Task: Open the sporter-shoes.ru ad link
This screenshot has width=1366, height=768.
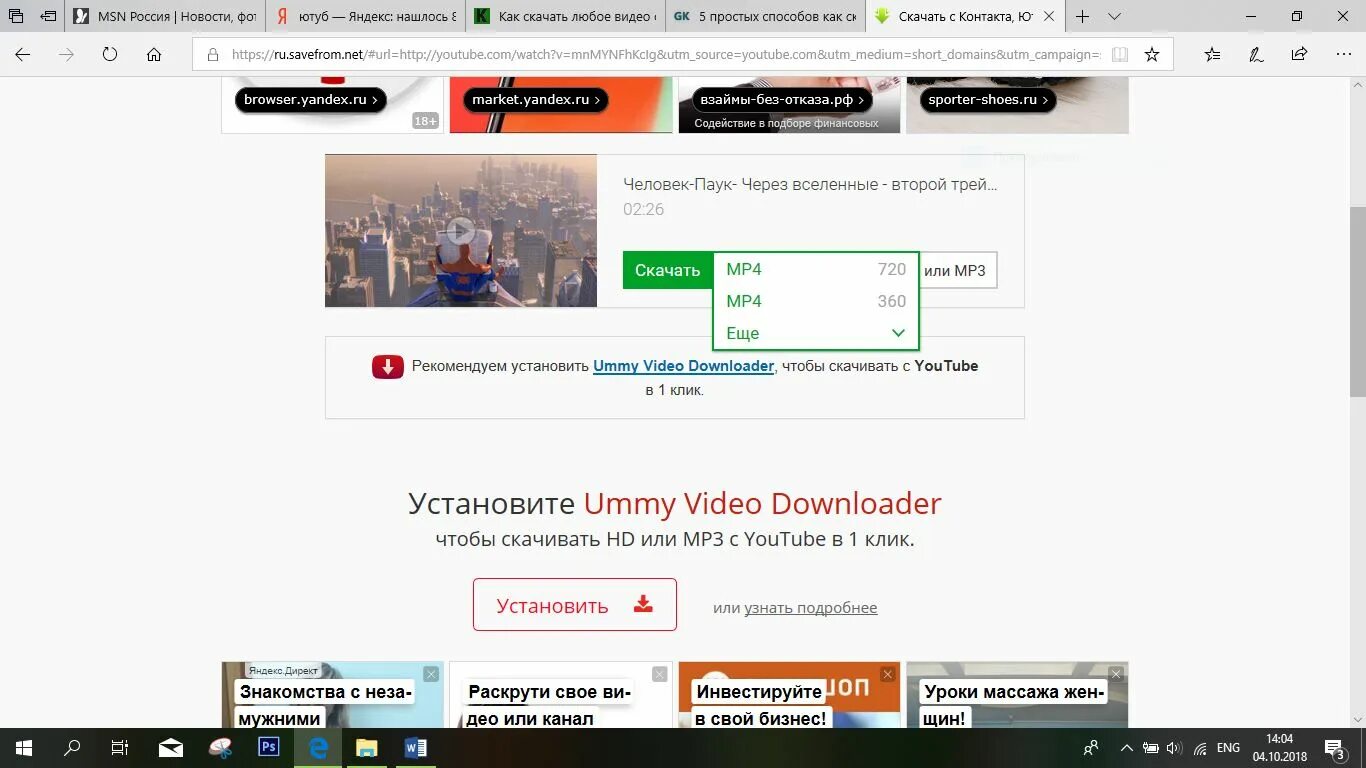Action: [986, 99]
